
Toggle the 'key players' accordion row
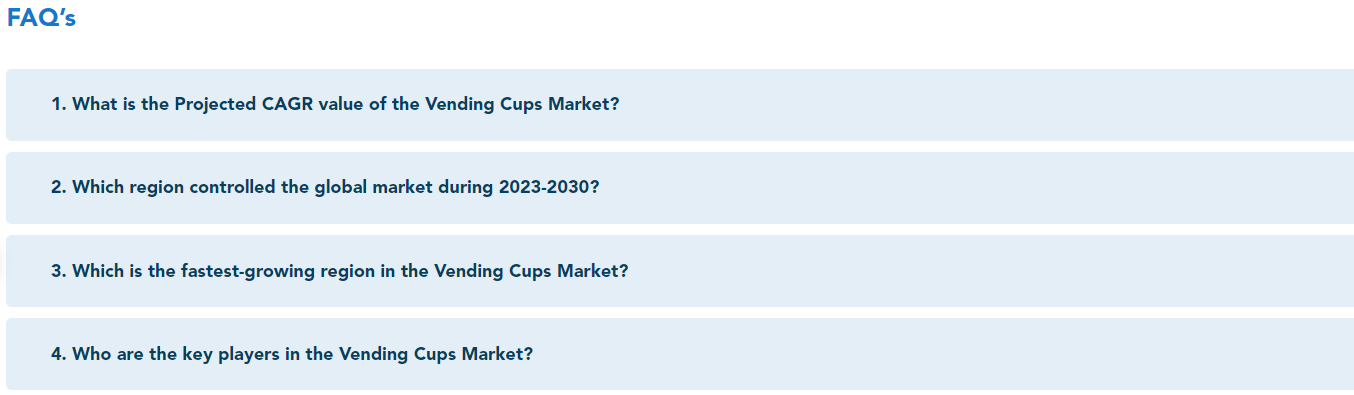click(680, 354)
